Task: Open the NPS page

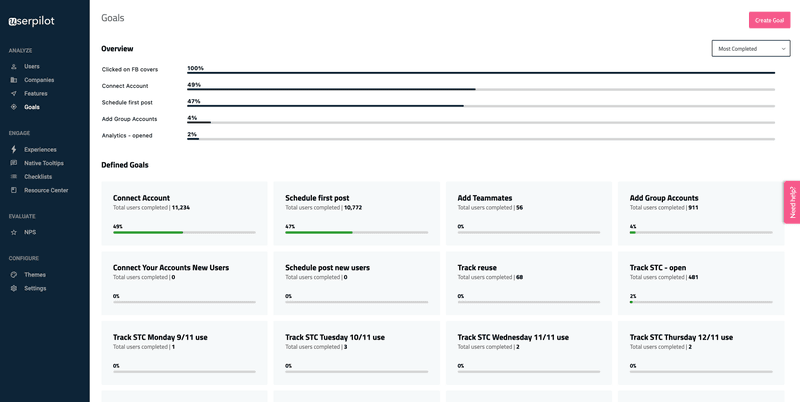Action: [30, 232]
